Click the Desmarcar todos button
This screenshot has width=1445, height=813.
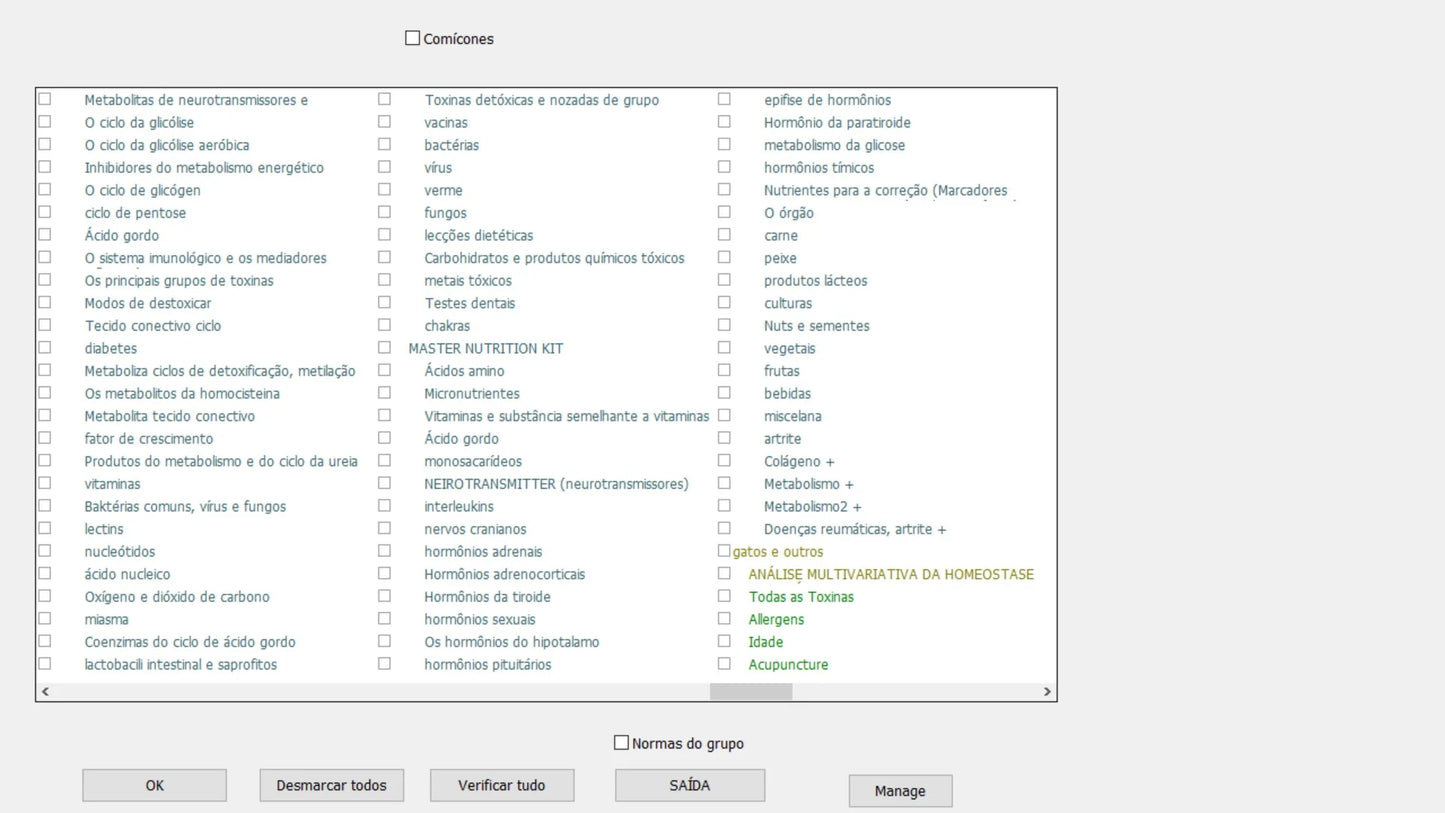click(x=331, y=785)
